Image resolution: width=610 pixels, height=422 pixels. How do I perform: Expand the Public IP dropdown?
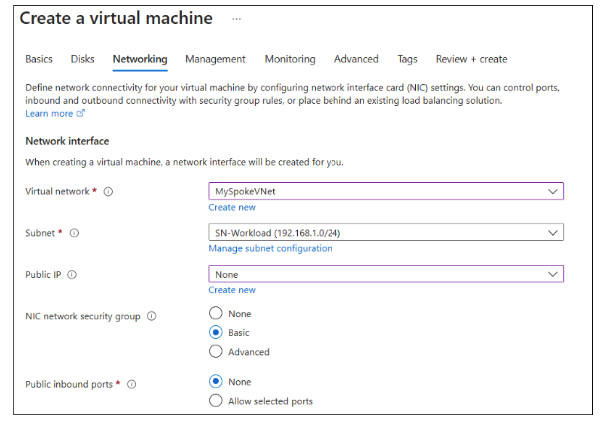pyautogui.click(x=385, y=274)
